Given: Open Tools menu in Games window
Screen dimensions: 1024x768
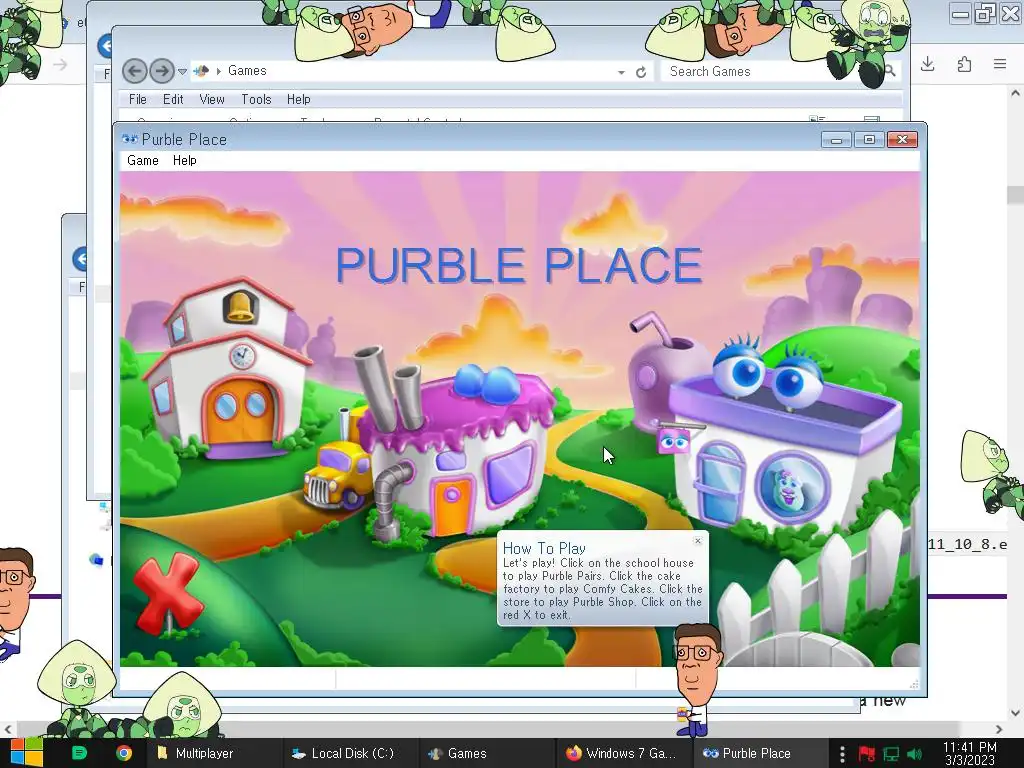Looking at the screenshot, I should (256, 99).
